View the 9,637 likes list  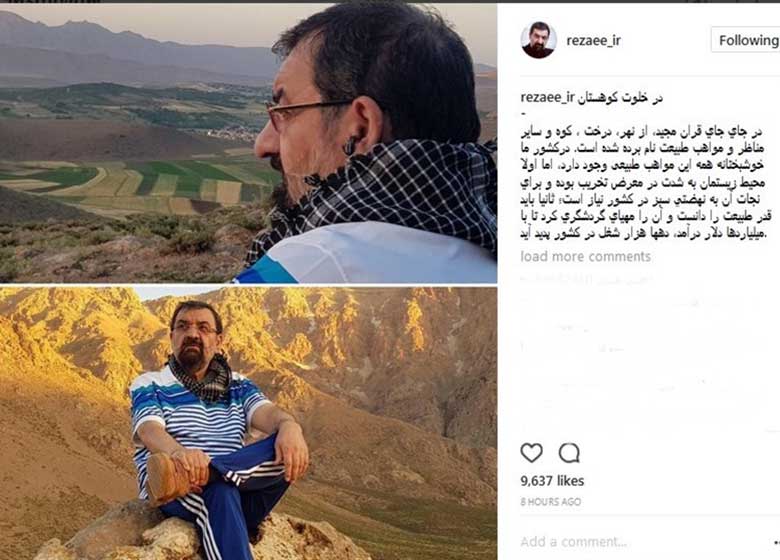coord(552,481)
